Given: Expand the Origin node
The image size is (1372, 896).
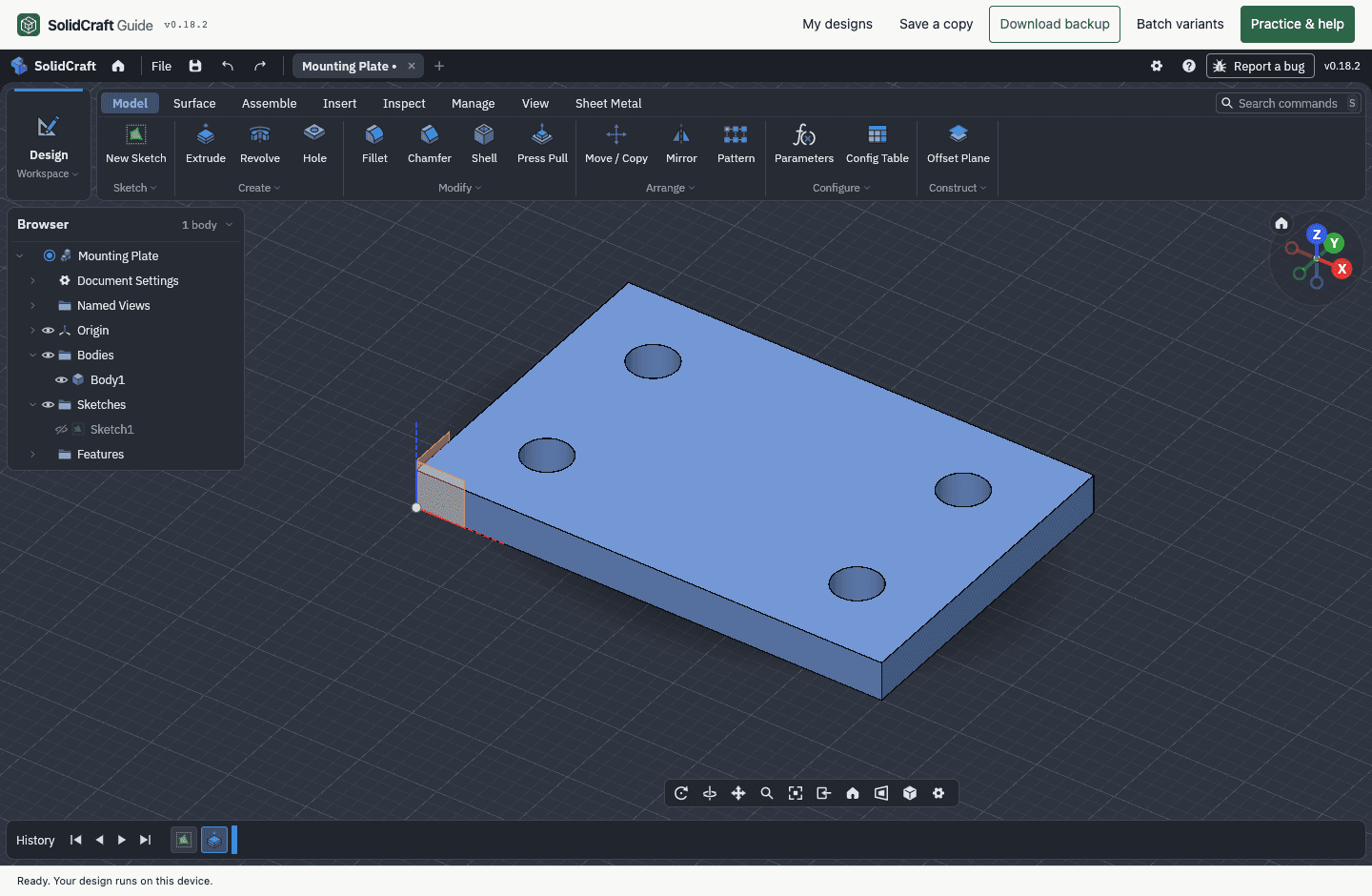Looking at the screenshot, I should coord(32,331).
